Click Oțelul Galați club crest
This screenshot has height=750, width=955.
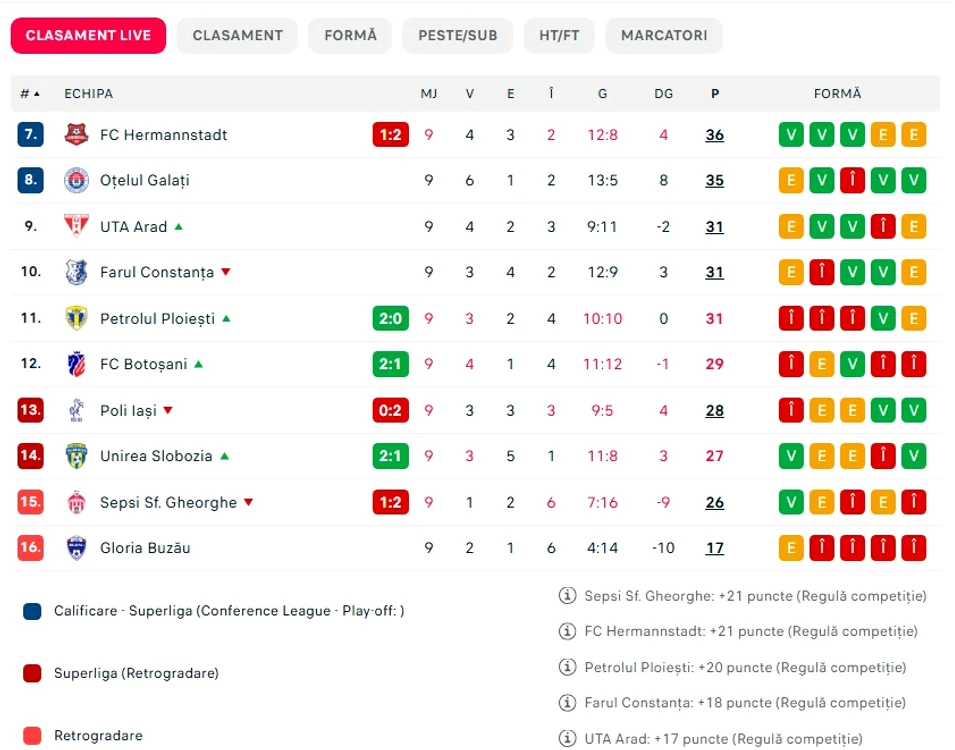76,180
